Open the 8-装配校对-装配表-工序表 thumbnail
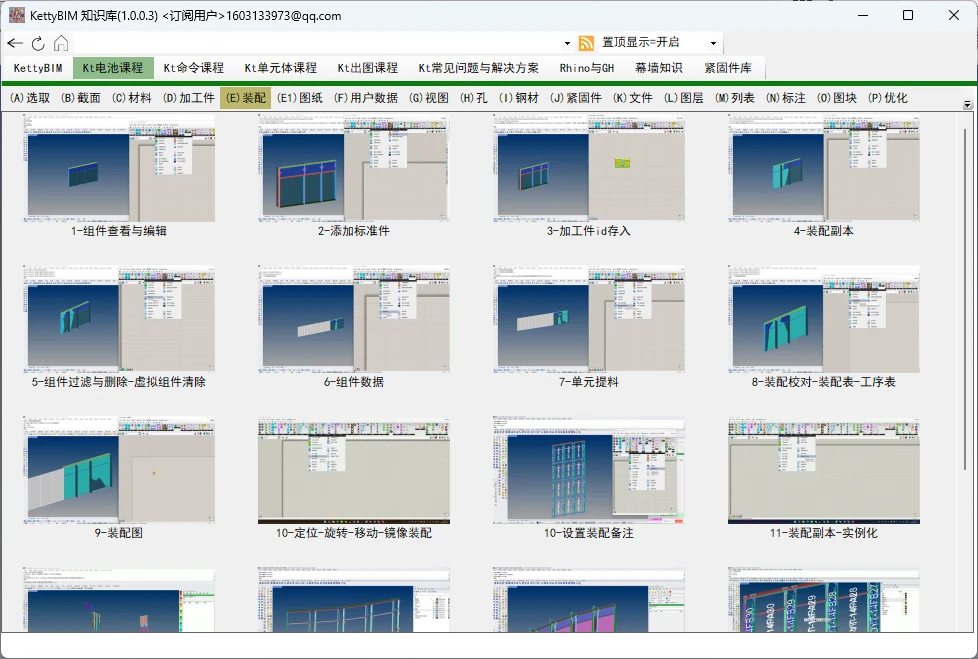This screenshot has height=659, width=978. tap(824, 319)
